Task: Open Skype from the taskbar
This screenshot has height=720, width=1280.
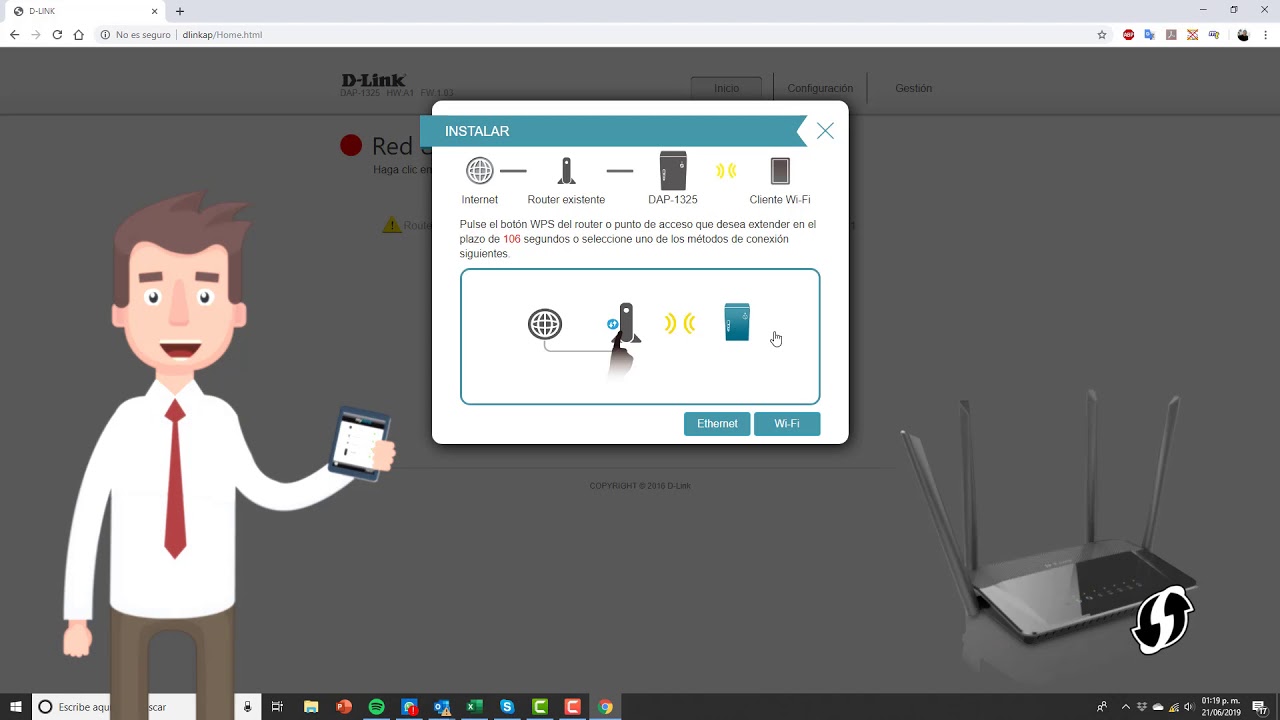Action: pyautogui.click(x=507, y=707)
